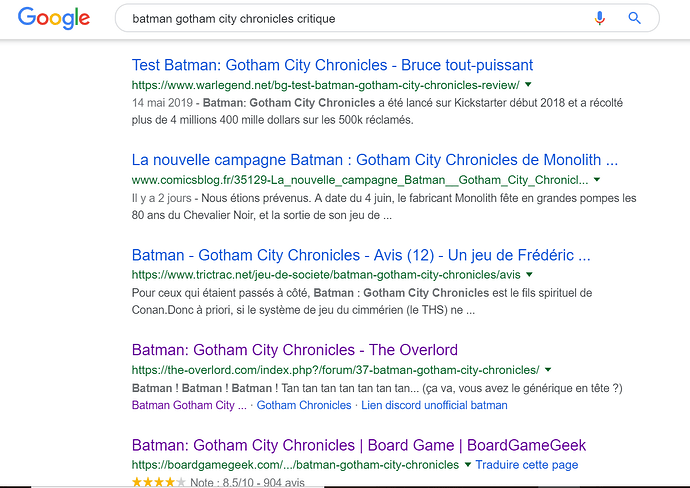Expand dropdown arrow next to trictrac.net URL

pos(529,274)
